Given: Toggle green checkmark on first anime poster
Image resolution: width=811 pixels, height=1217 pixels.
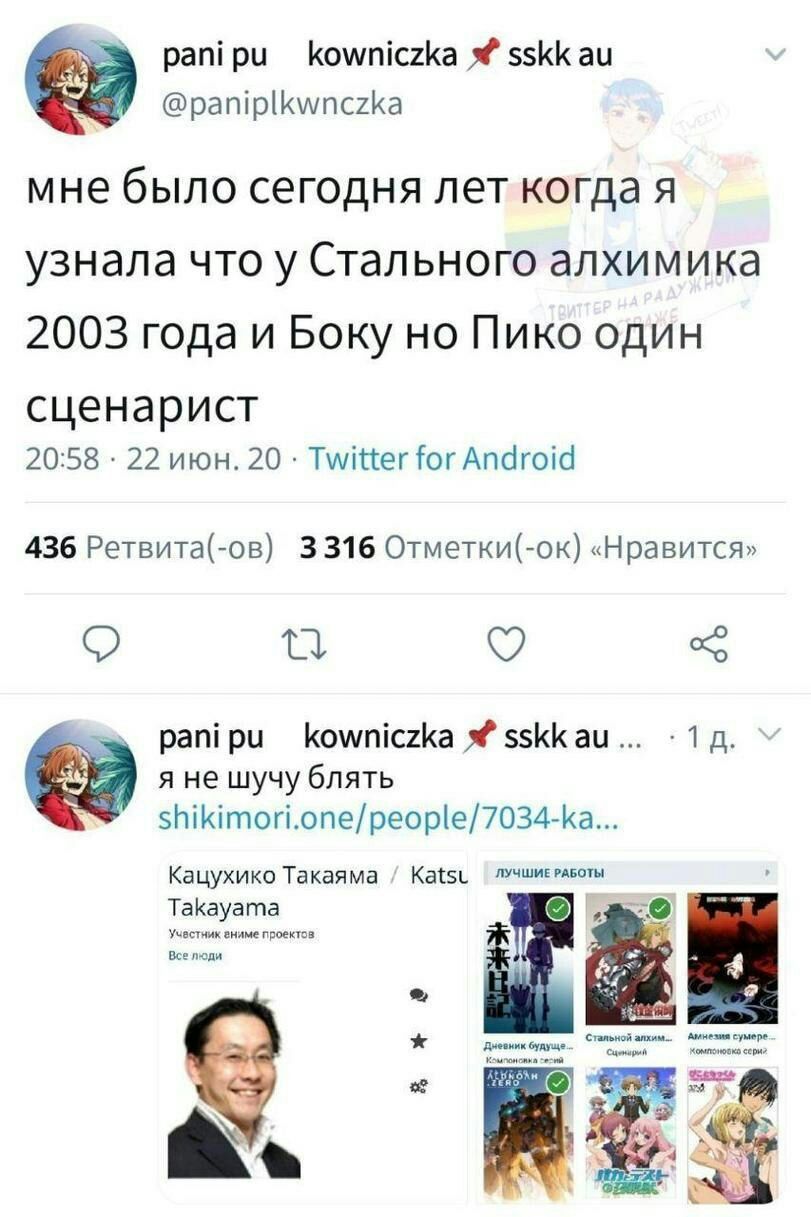Looking at the screenshot, I should coord(560,909).
